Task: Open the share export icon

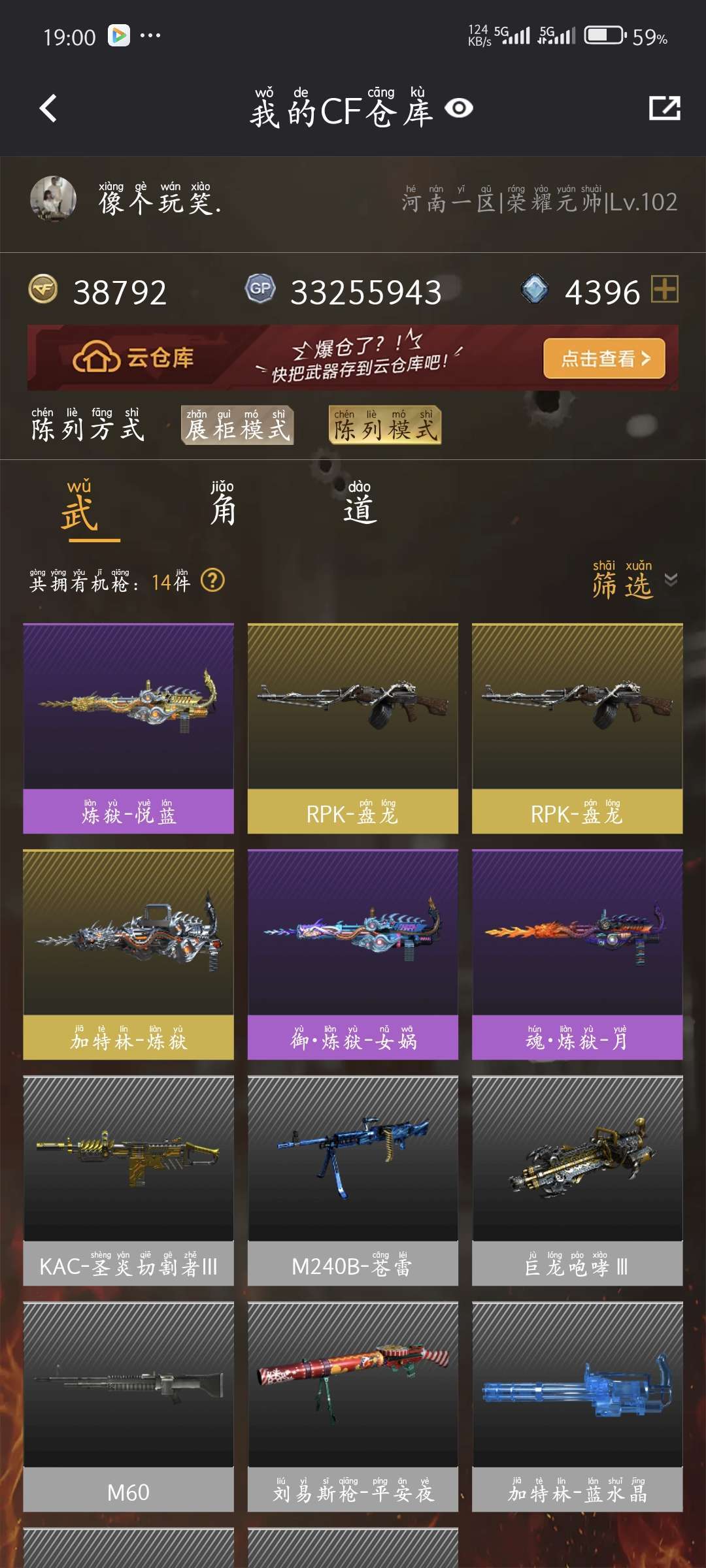Action: tap(664, 108)
